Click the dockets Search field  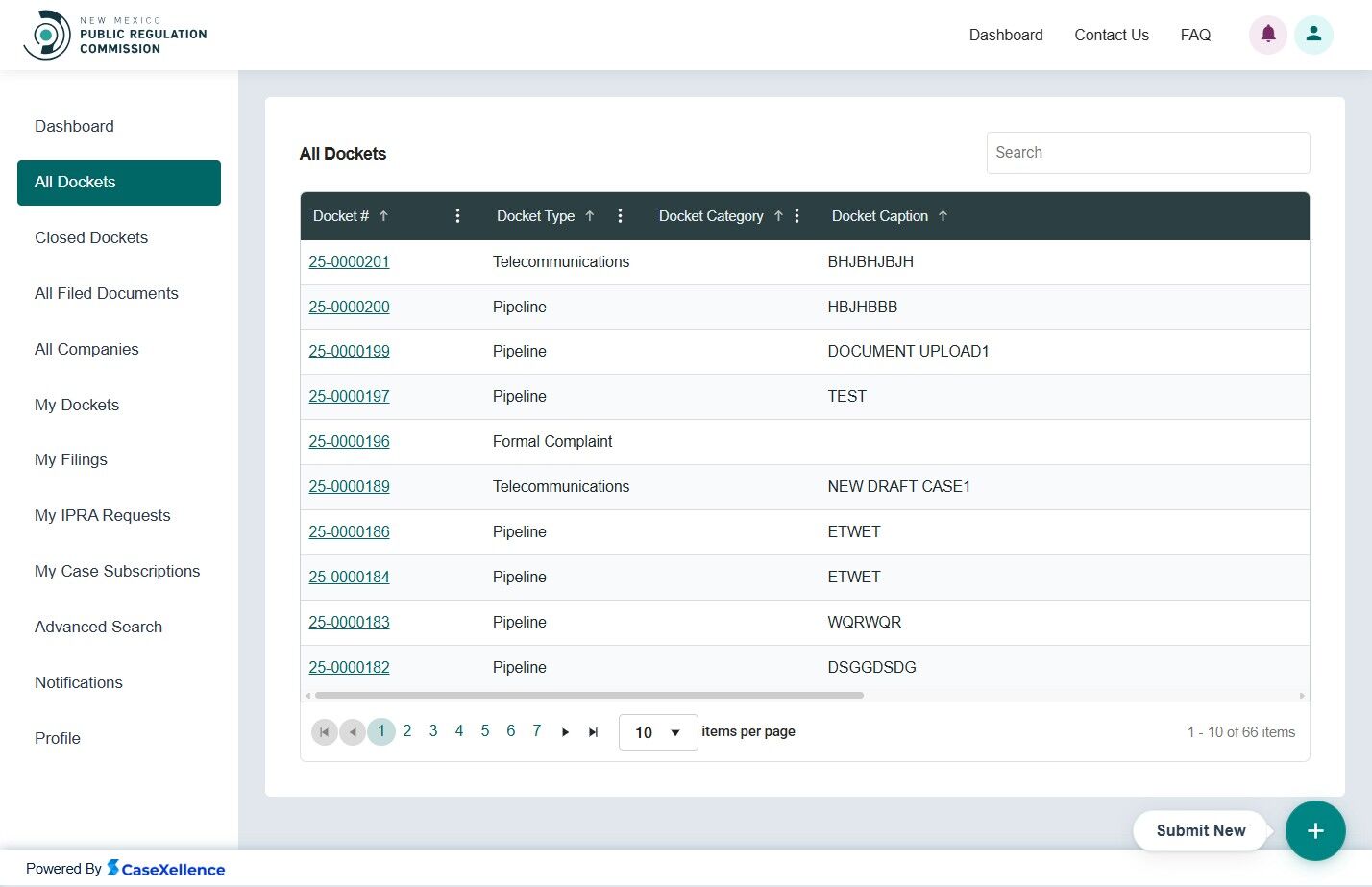pos(1147,153)
